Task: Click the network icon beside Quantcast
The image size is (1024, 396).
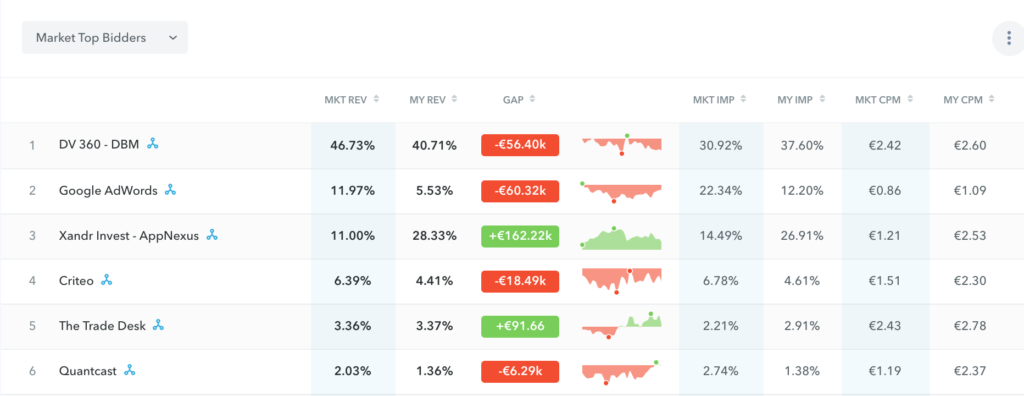Action: [x=129, y=371]
